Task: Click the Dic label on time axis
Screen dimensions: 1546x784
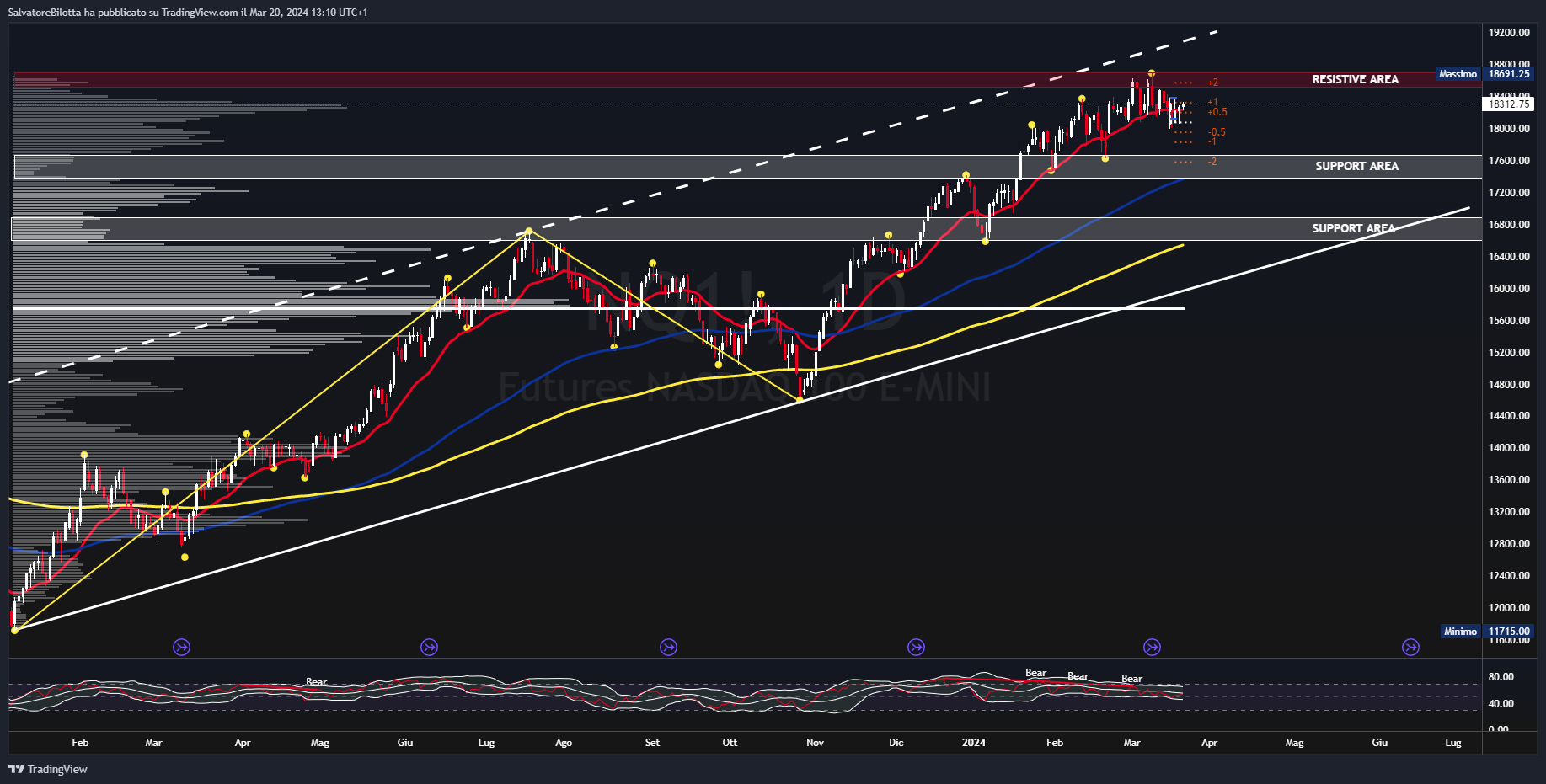Action: click(x=896, y=743)
